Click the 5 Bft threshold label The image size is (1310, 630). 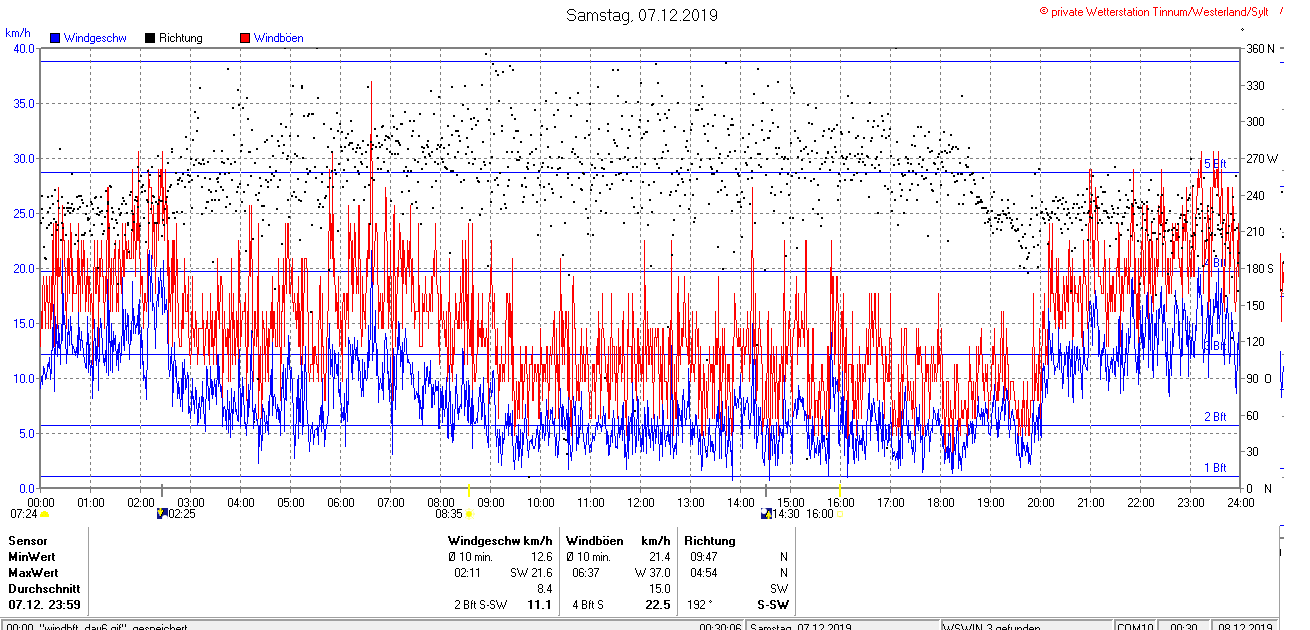(1214, 163)
